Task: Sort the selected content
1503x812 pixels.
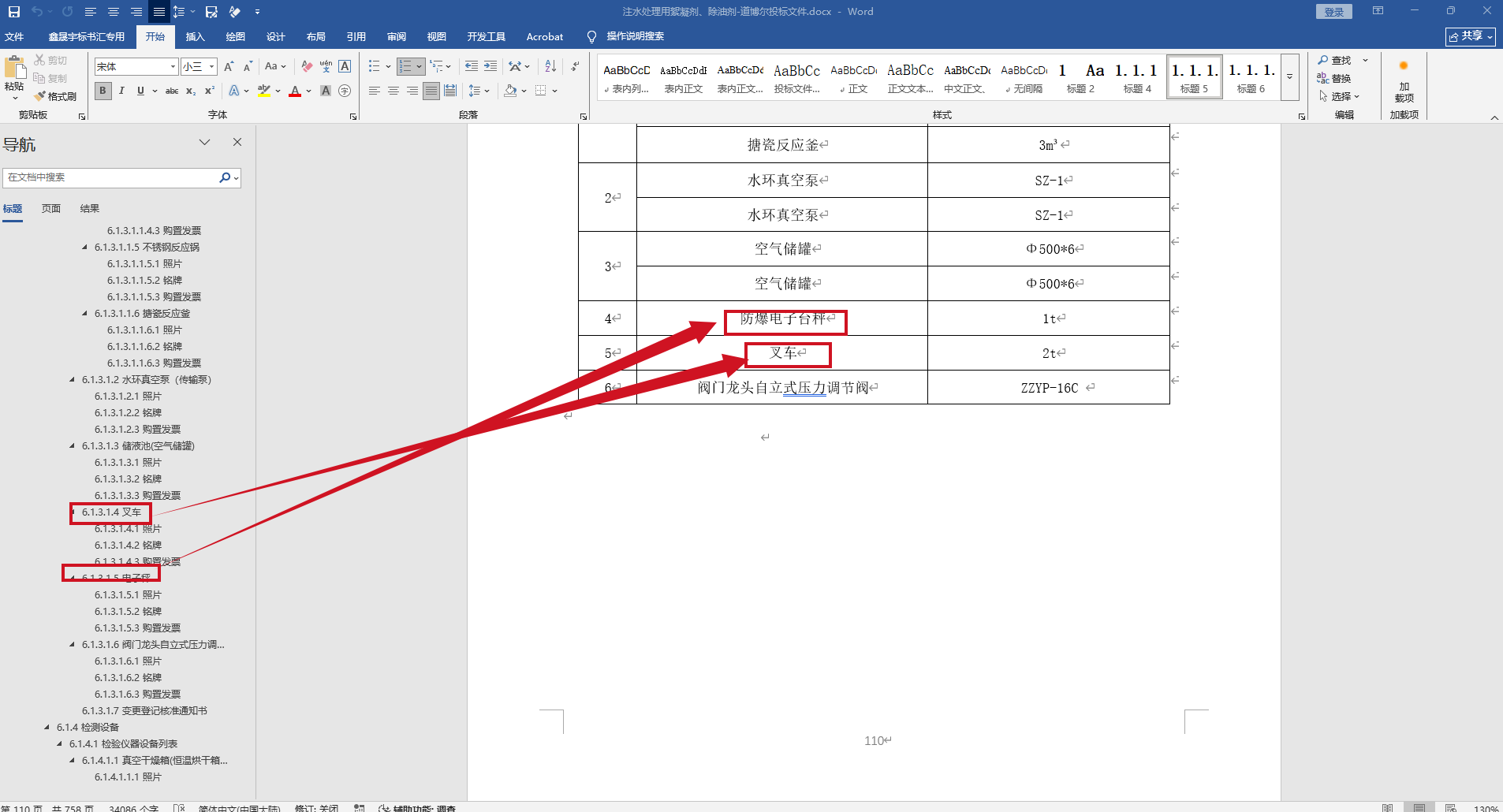Action: click(x=550, y=67)
